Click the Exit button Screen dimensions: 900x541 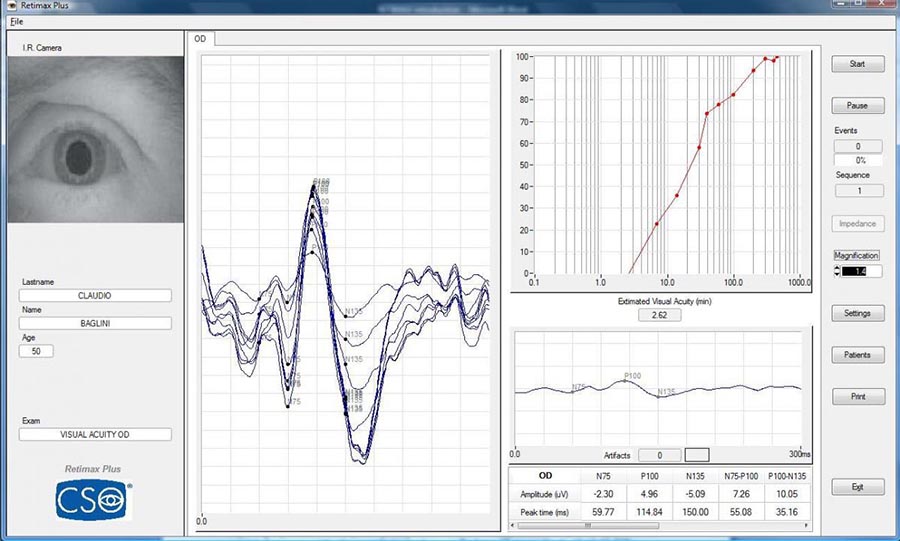coord(857,487)
